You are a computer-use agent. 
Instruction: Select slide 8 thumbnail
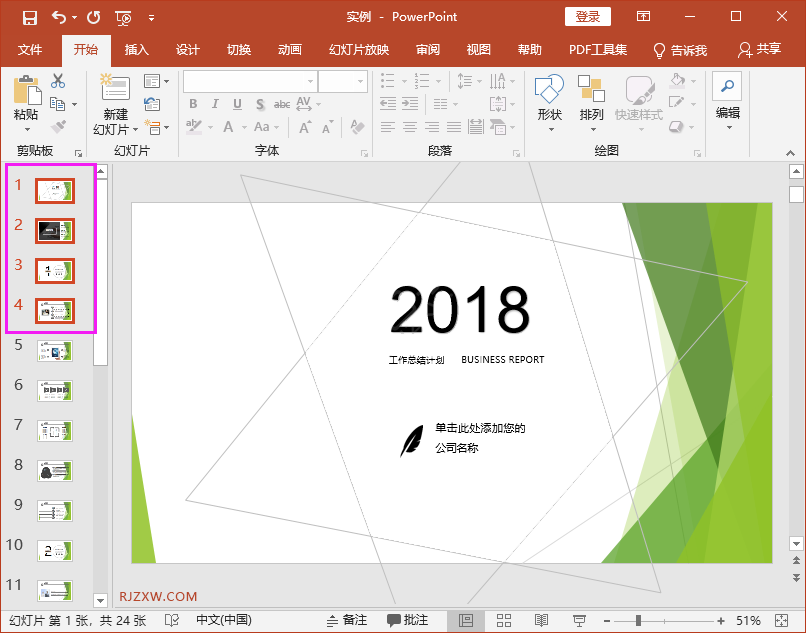click(55, 471)
